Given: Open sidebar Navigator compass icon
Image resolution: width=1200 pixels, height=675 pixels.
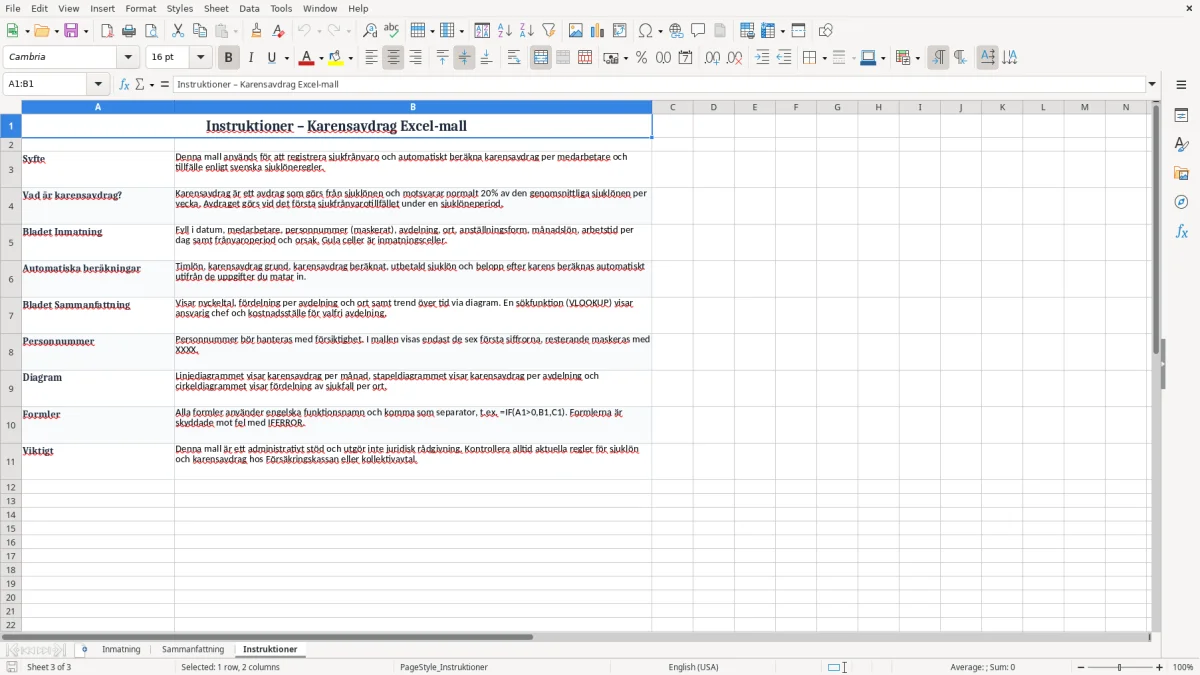Looking at the screenshot, I should pyautogui.click(x=1181, y=202).
